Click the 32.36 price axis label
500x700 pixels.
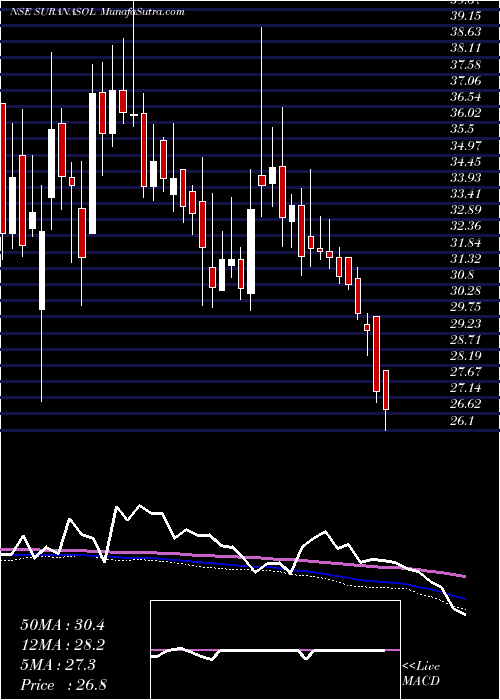pyautogui.click(x=466, y=226)
